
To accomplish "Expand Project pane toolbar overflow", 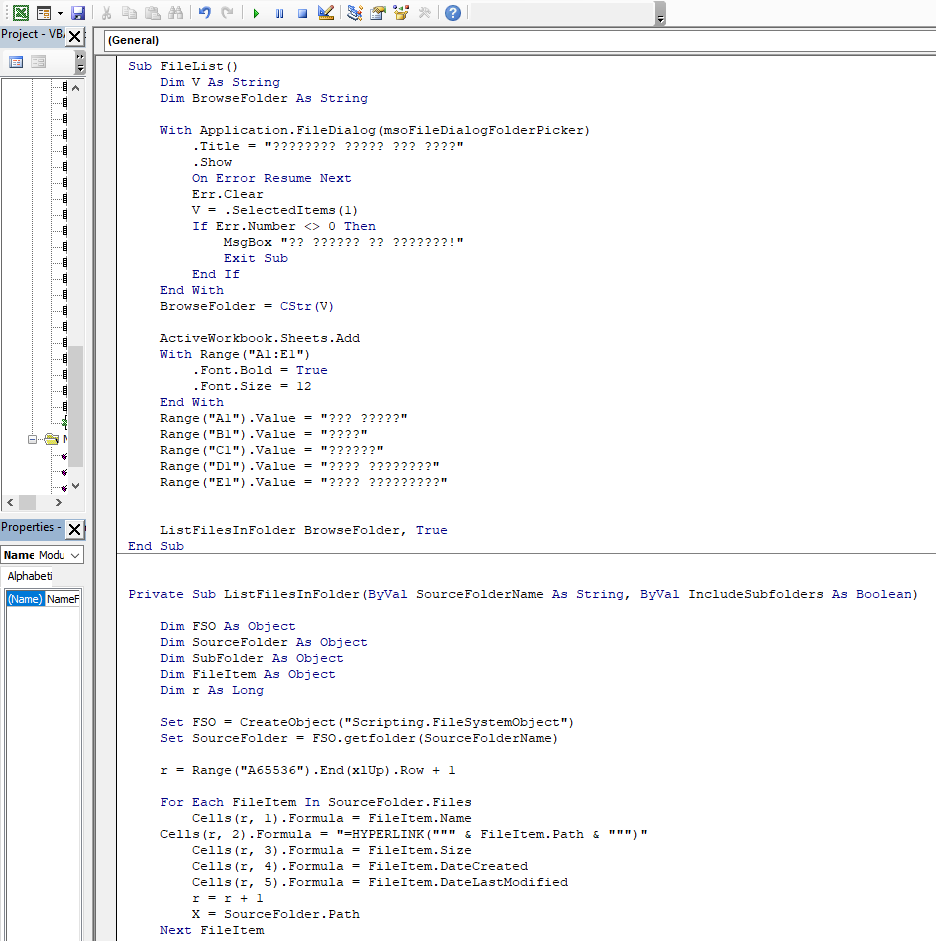I will [80, 62].
